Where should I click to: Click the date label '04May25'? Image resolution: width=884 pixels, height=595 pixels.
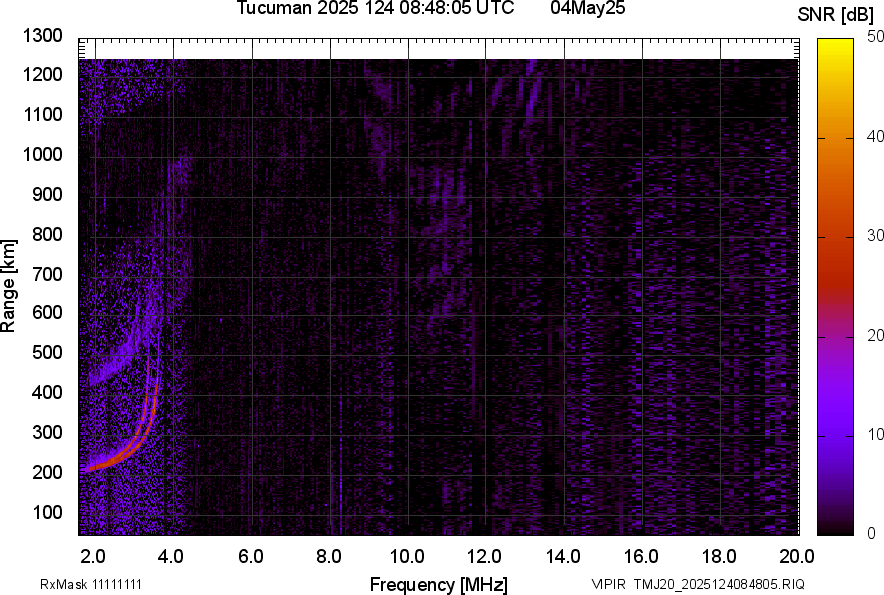click(x=587, y=8)
